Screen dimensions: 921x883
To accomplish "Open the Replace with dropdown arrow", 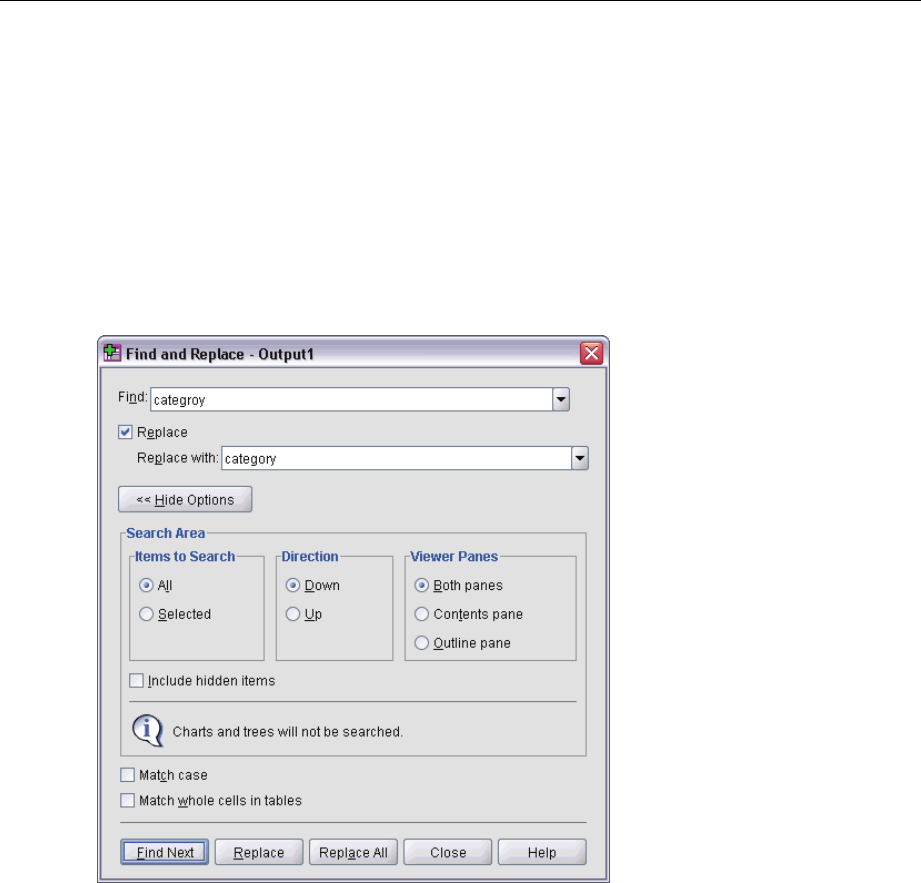I will point(580,458).
